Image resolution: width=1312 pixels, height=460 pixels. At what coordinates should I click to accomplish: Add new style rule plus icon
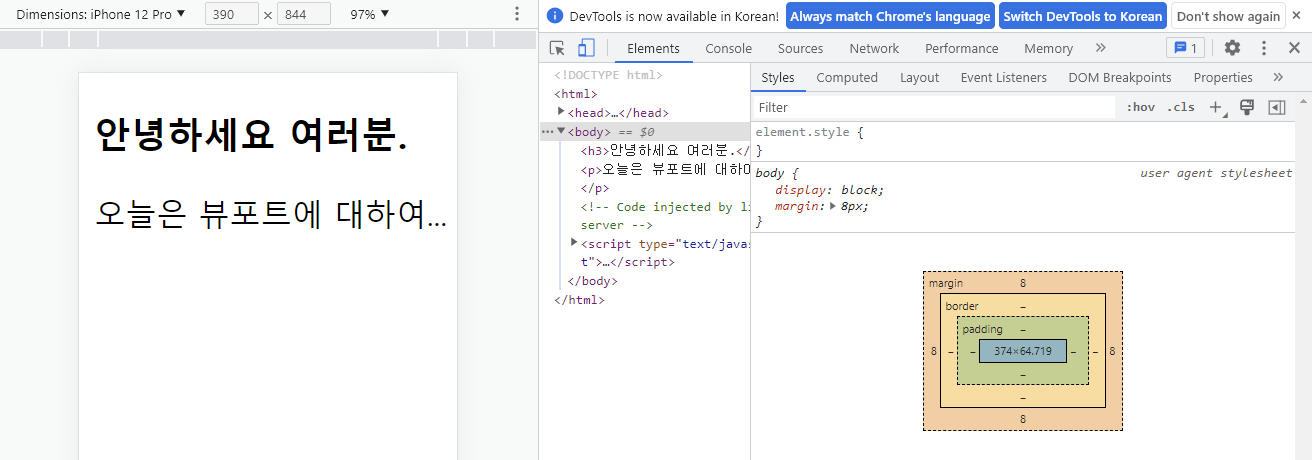click(x=1217, y=107)
